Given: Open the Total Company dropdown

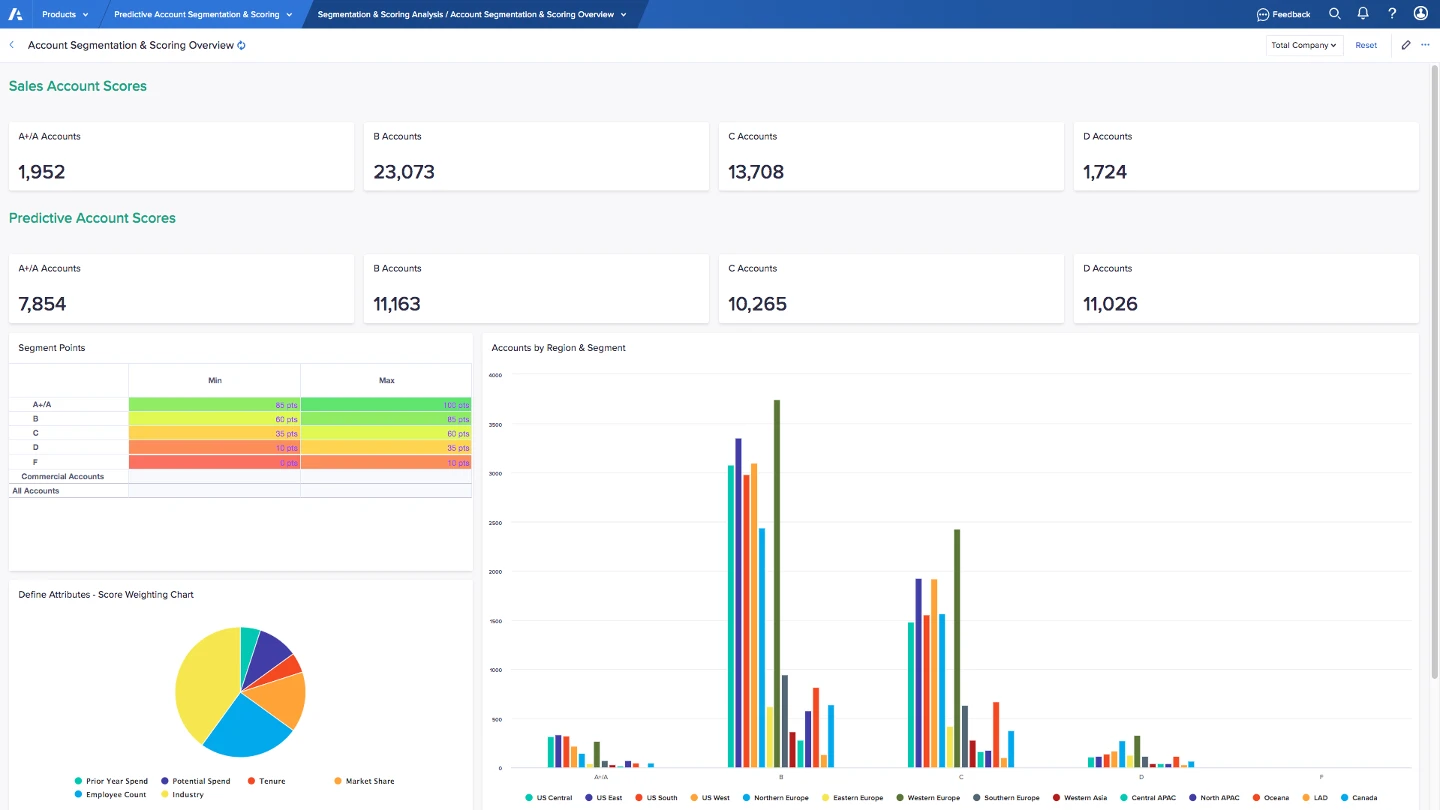Looking at the screenshot, I should (x=1304, y=45).
